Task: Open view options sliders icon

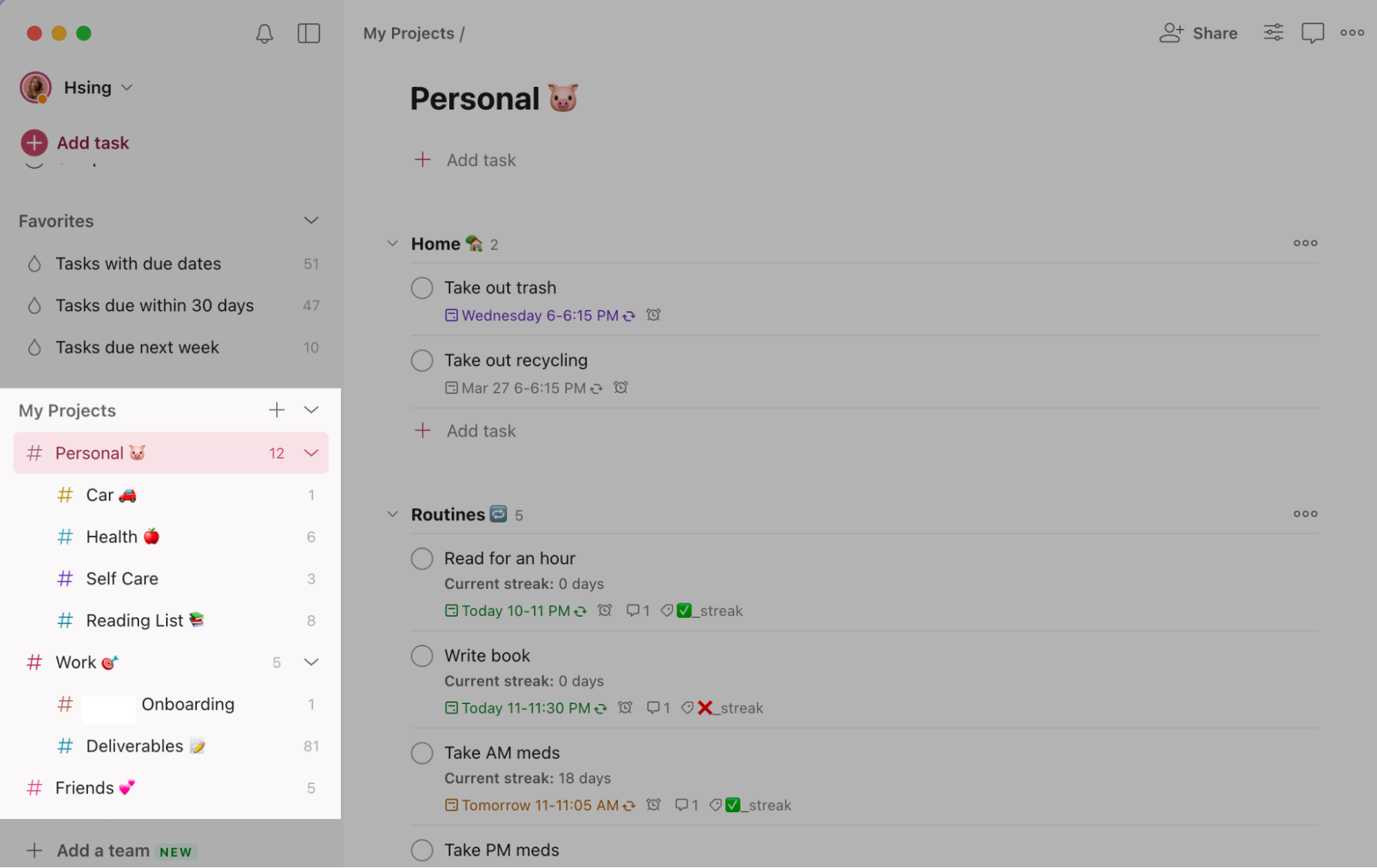Action: [x=1273, y=32]
